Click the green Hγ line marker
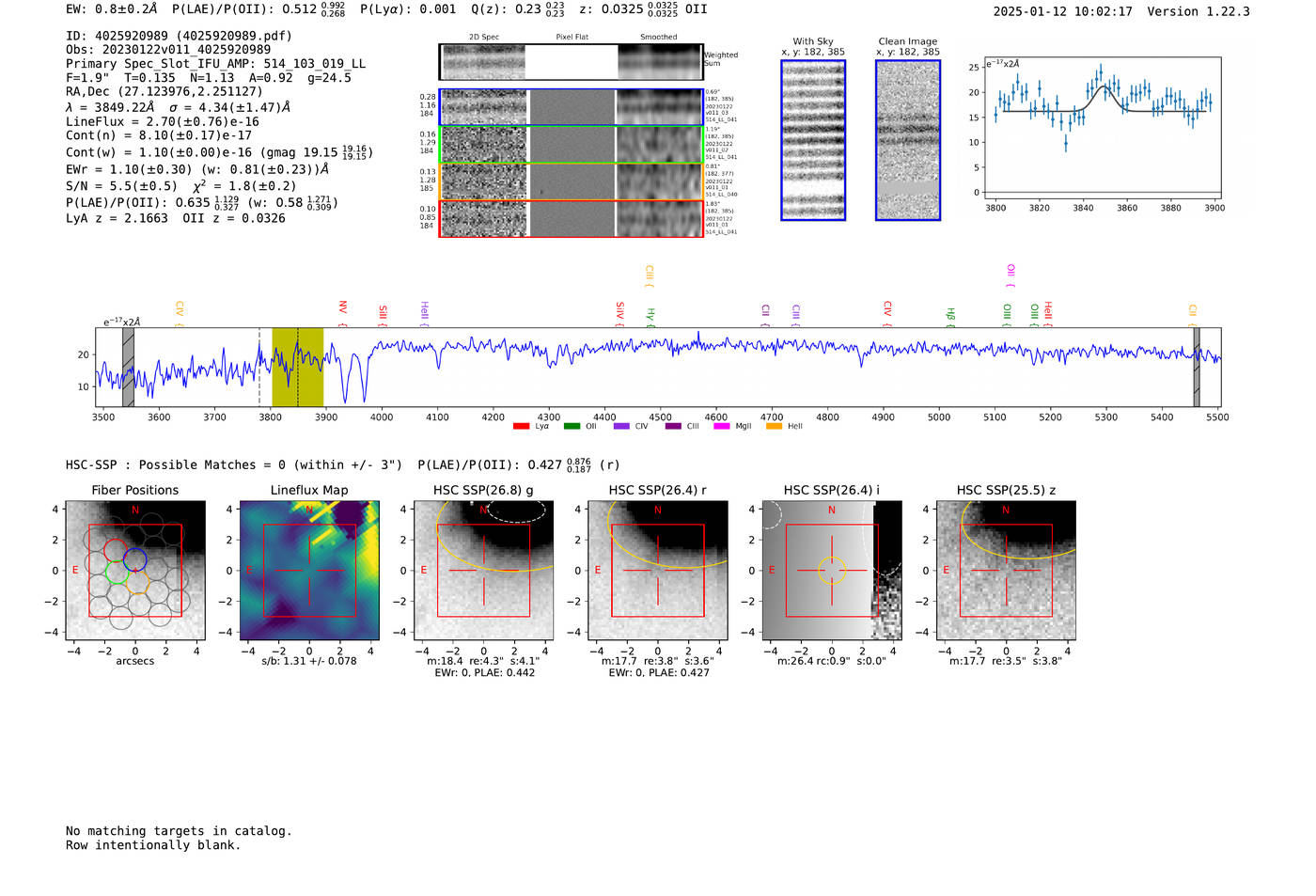The width and height of the screenshot is (1316, 896). (650, 317)
